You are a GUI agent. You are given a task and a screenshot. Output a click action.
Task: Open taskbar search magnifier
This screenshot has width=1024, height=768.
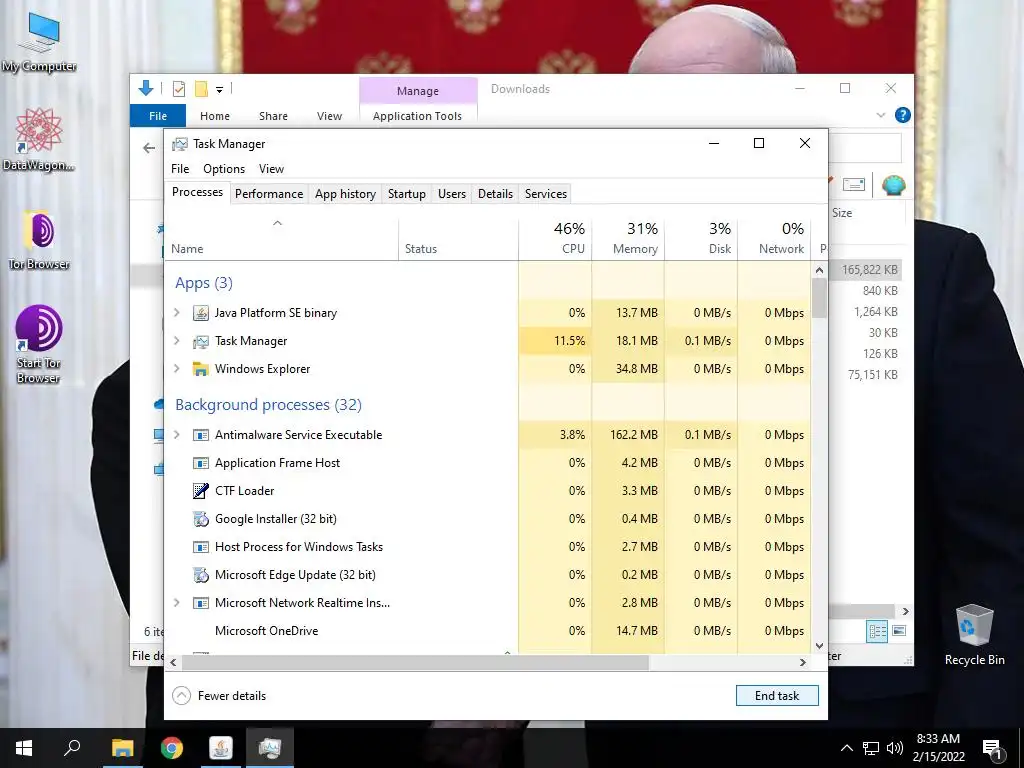pos(72,748)
